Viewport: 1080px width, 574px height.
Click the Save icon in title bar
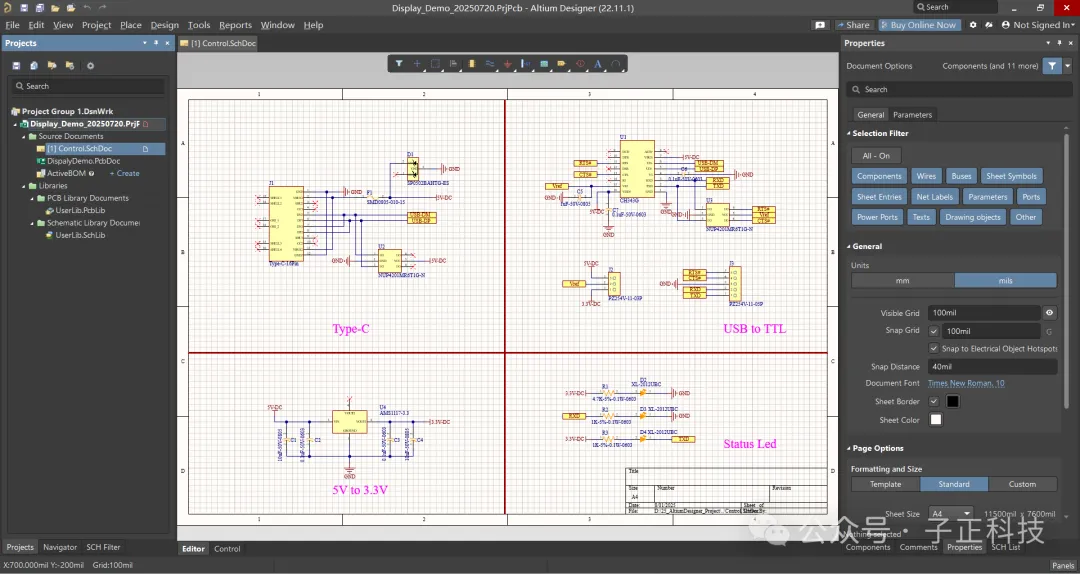click(24, 8)
